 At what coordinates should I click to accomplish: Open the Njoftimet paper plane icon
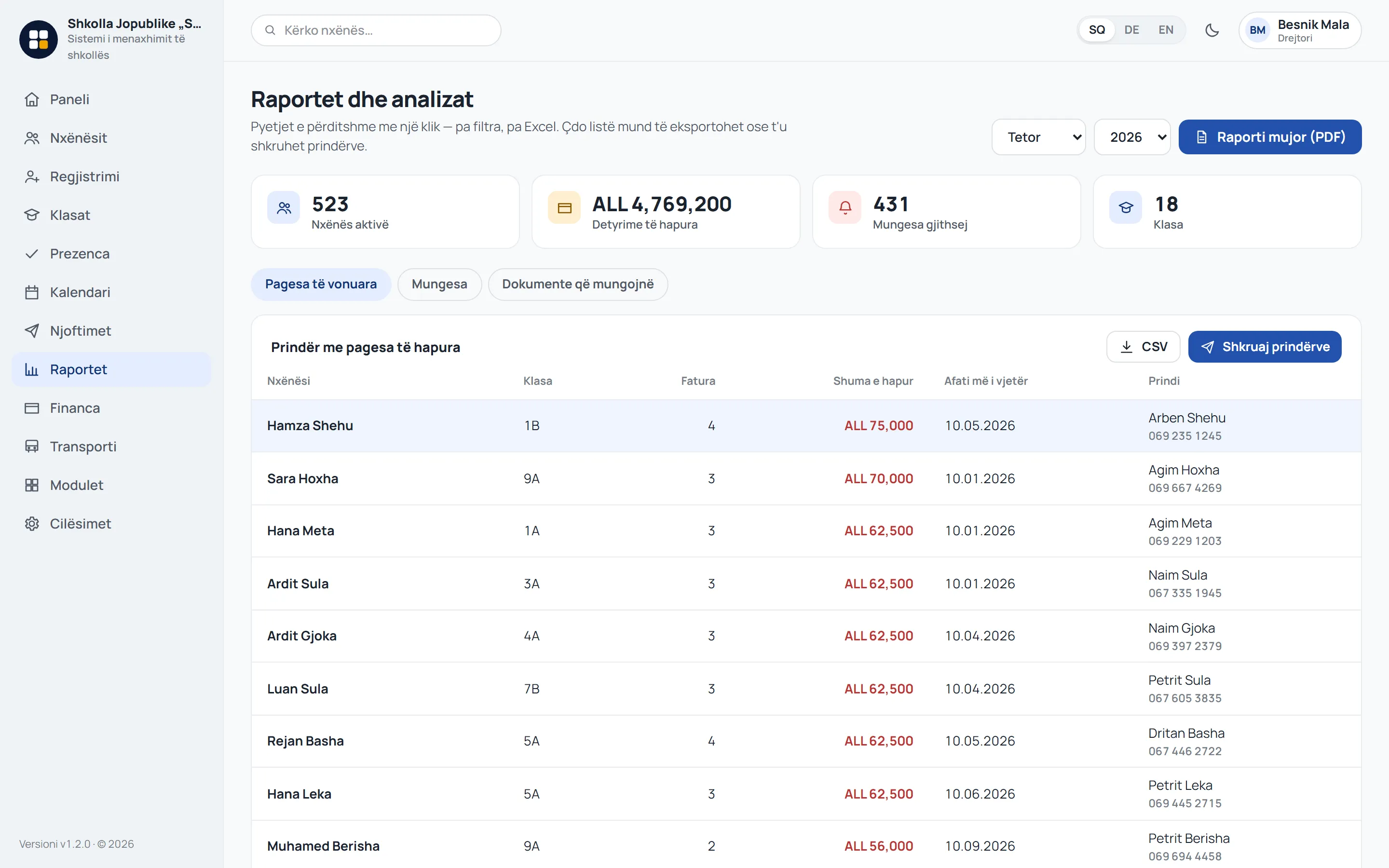tap(32, 331)
